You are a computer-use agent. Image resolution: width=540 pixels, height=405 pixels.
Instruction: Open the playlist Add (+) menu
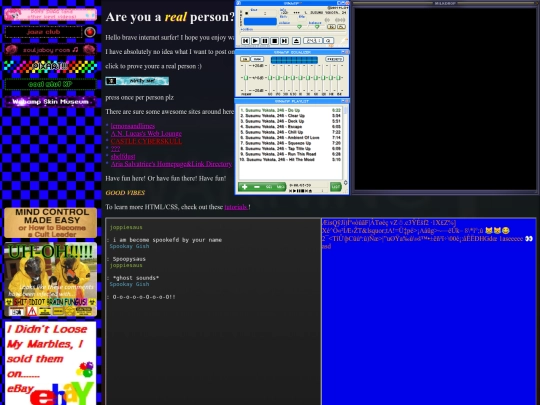click(x=245, y=187)
